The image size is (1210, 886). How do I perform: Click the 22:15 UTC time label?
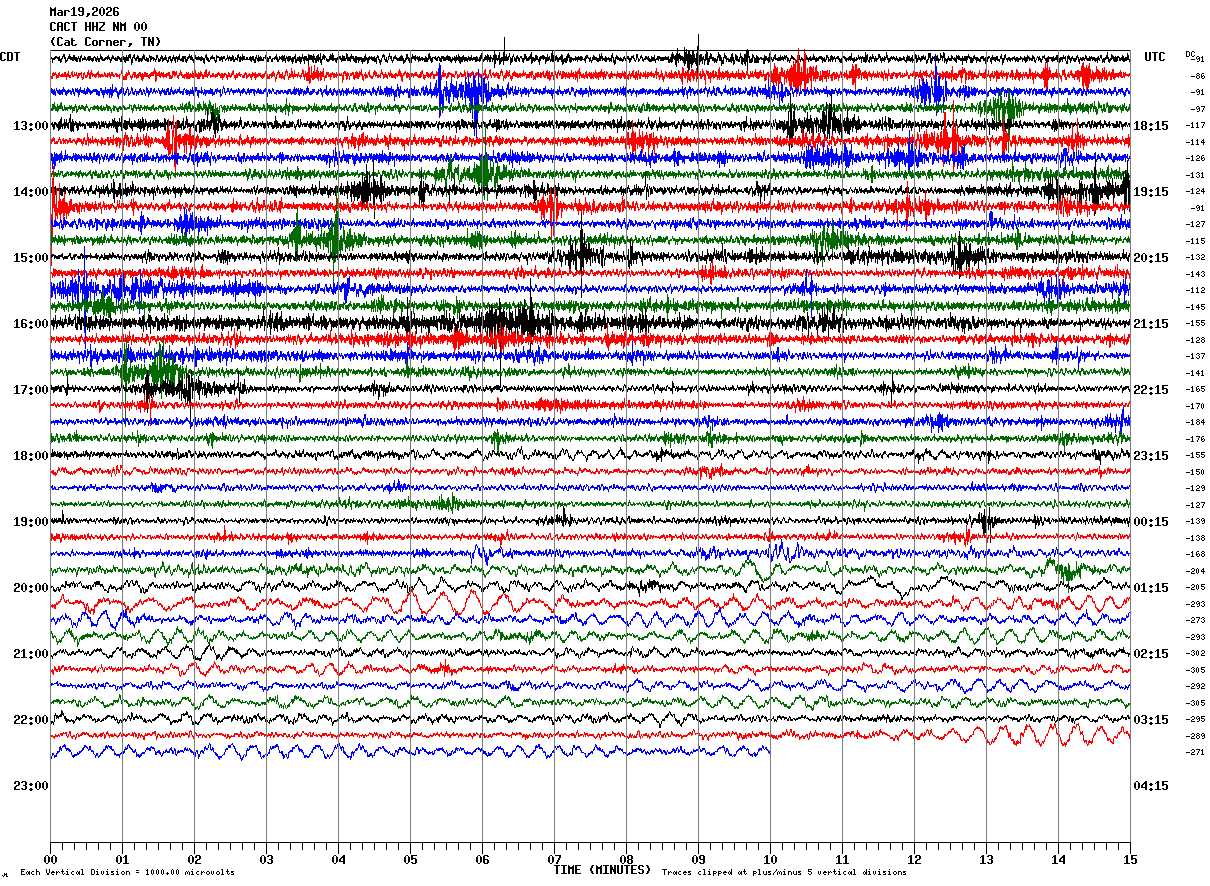click(x=1151, y=390)
